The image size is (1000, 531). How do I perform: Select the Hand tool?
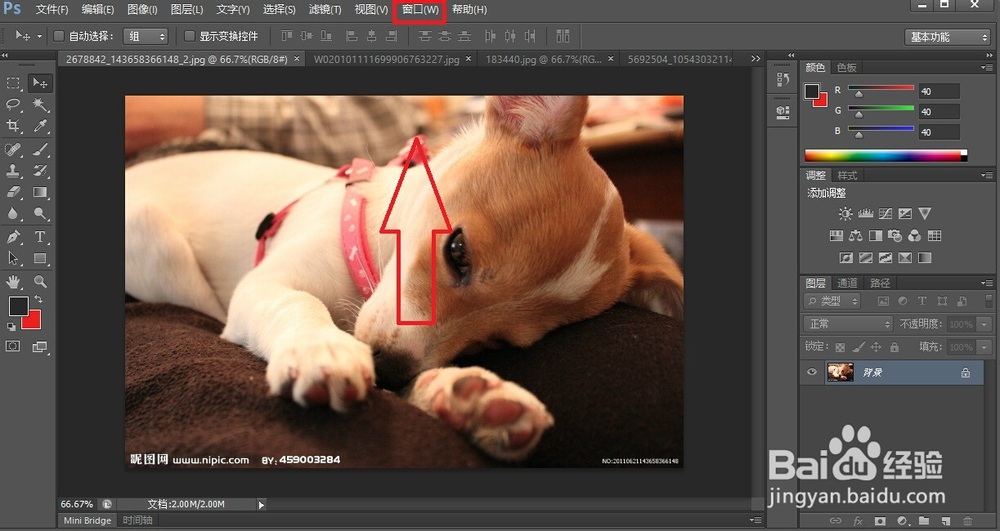click(13, 281)
